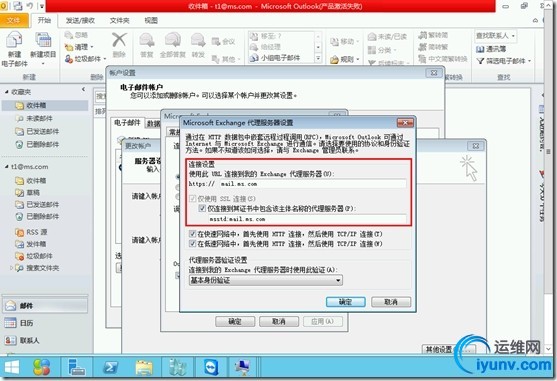This screenshot has height=381, width=557.
Task: Open File Explorer from the taskbar
Action: [144, 367]
